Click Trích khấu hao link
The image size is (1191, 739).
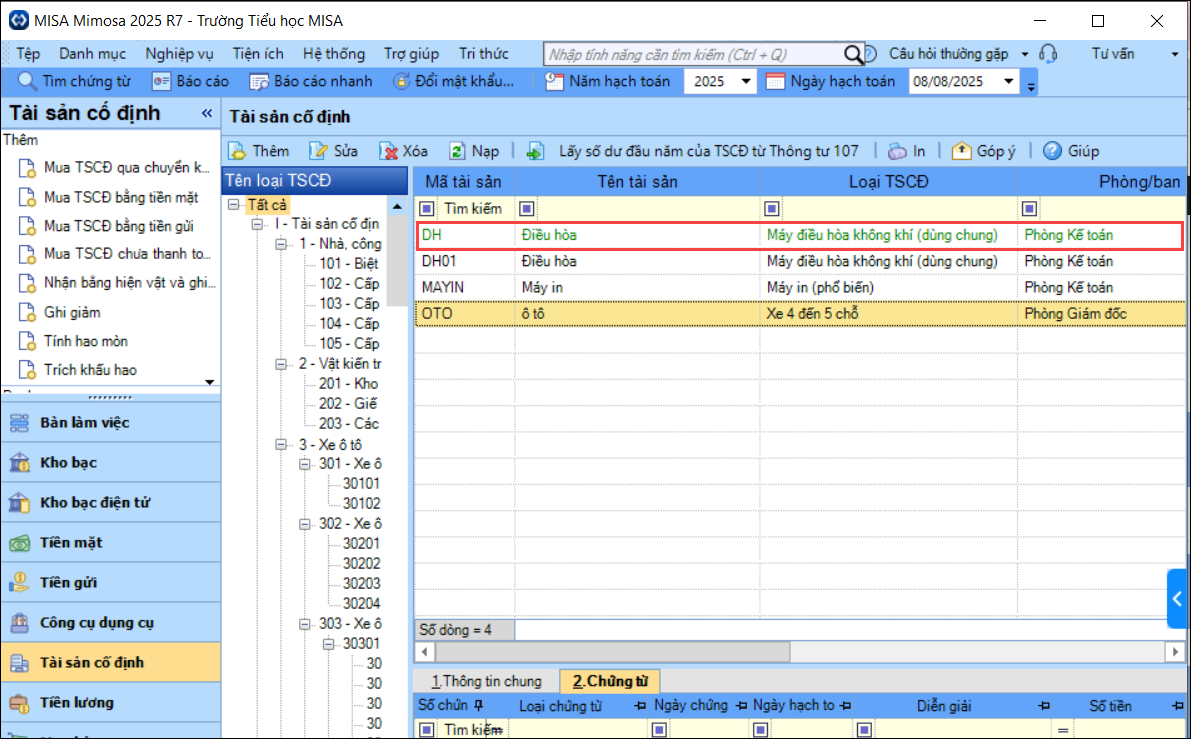click(x=90, y=370)
